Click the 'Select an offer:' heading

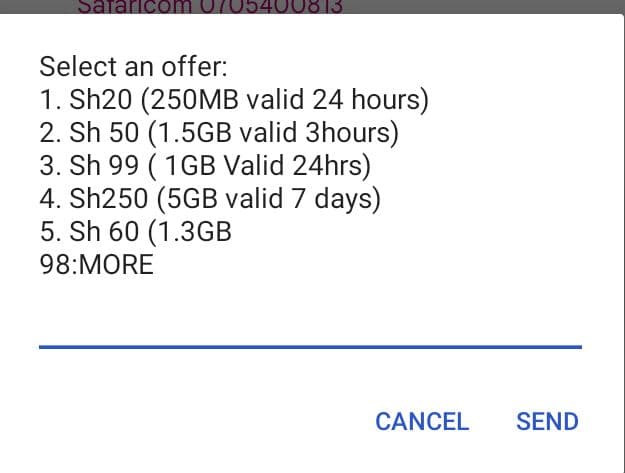click(x=134, y=68)
